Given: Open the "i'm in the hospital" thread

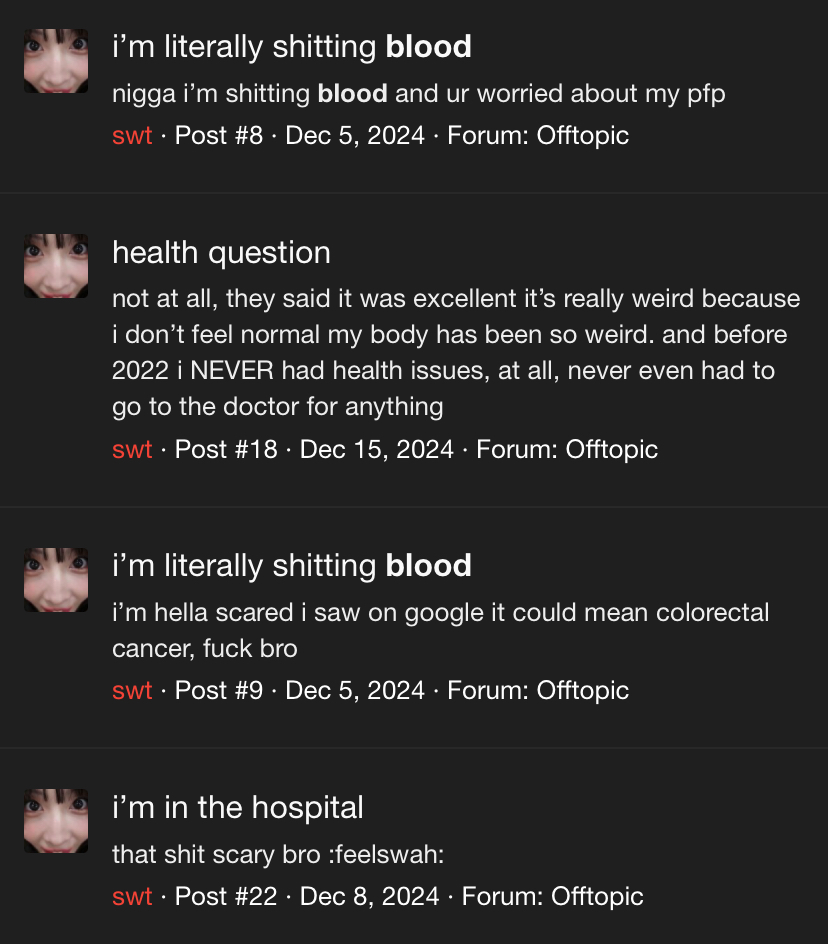Looking at the screenshot, I should click(x=238, y=807).
